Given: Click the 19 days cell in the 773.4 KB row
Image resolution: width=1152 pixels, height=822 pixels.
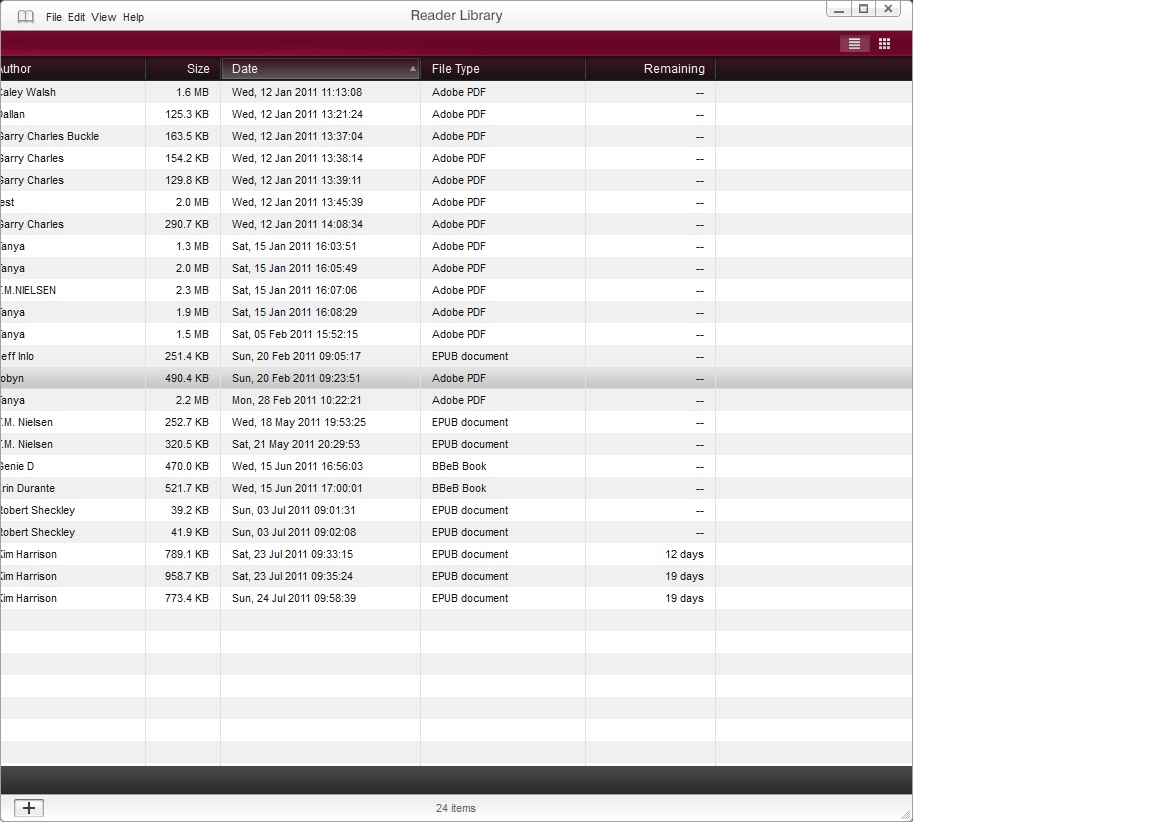Looking at the screenshot, I should click(x=684, y=599).
